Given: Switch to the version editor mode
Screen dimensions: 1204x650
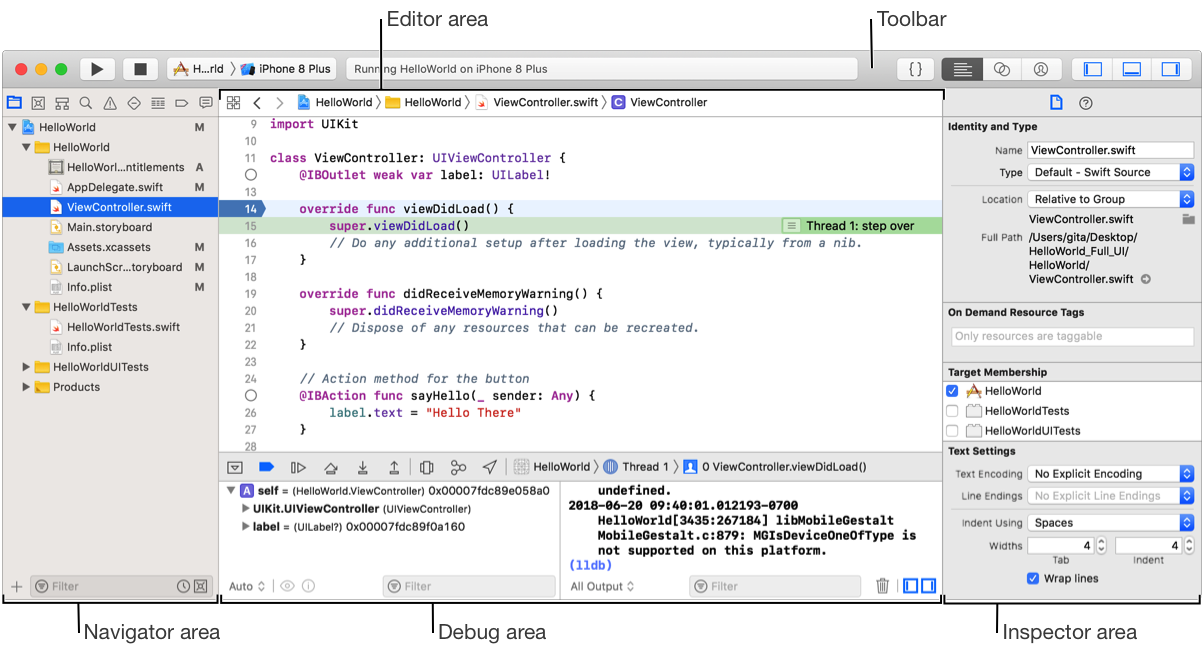Looking at the screenshot, I should pos(1041,69).
